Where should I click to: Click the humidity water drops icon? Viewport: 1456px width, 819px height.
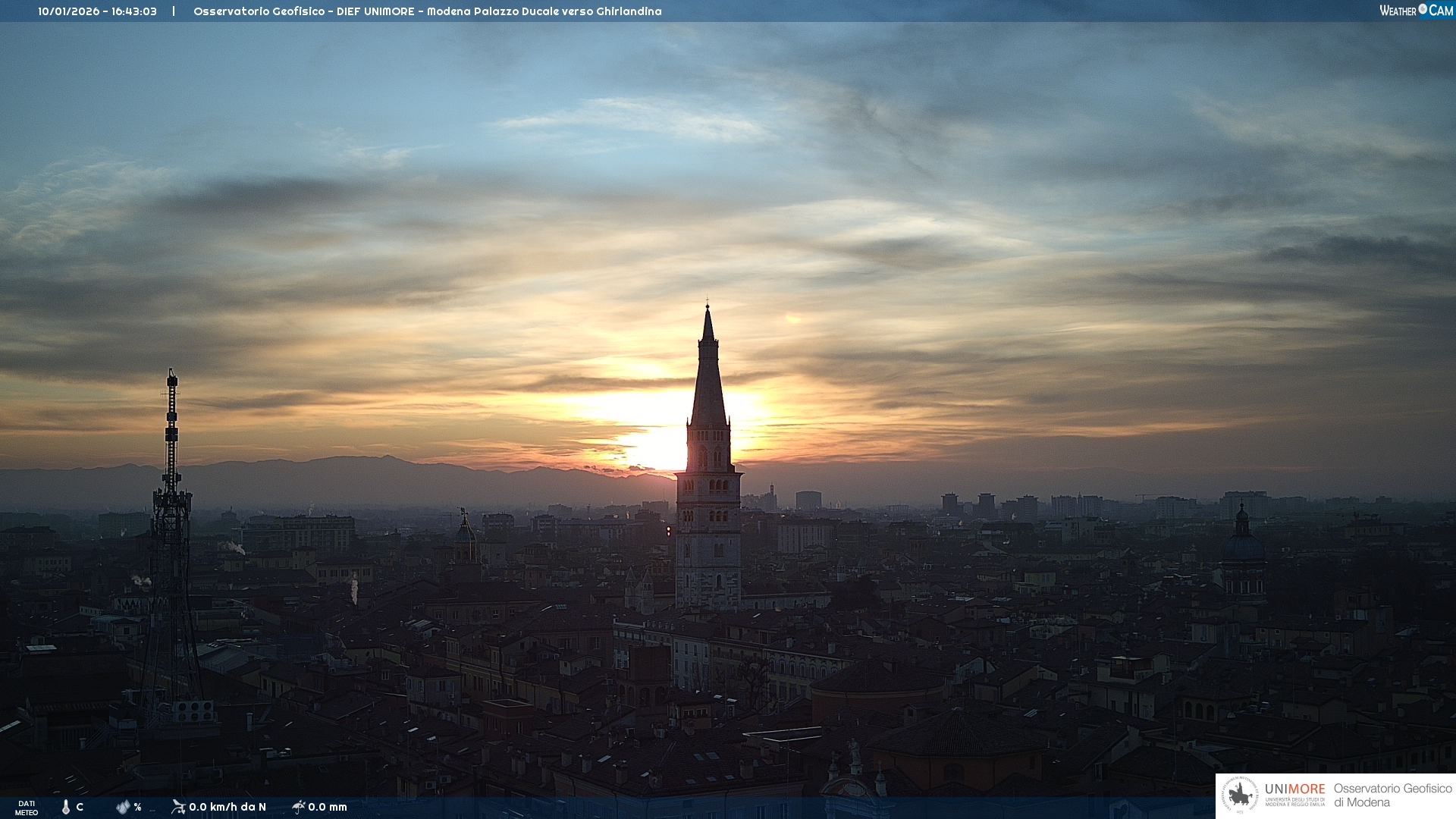point(123,807)
